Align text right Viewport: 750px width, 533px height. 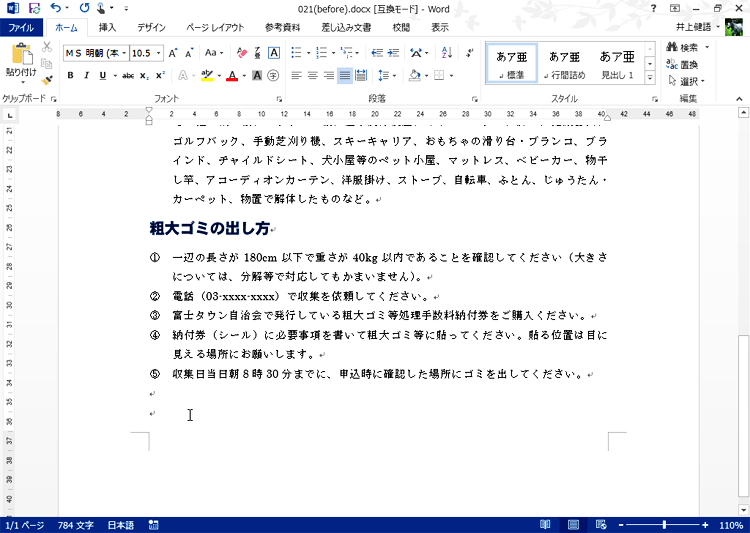(329, 76)
